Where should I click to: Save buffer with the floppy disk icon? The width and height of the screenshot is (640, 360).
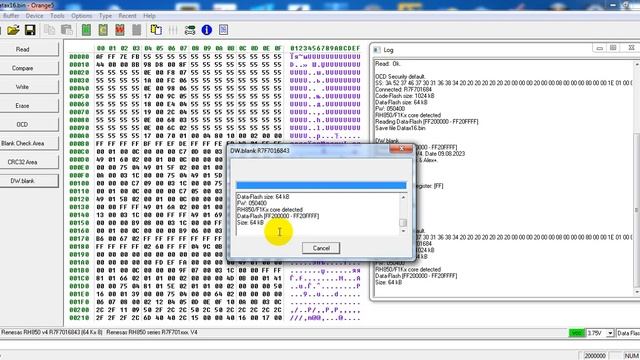coord(30,30)
